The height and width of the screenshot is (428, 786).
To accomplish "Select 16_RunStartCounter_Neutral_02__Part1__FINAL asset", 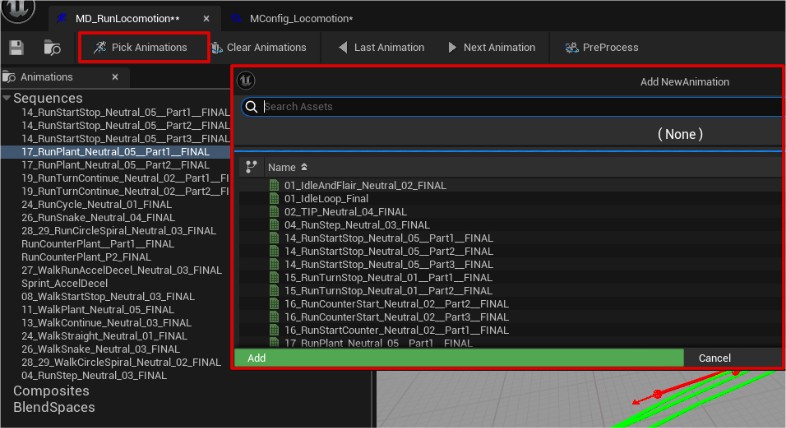I will coord(397,330).
